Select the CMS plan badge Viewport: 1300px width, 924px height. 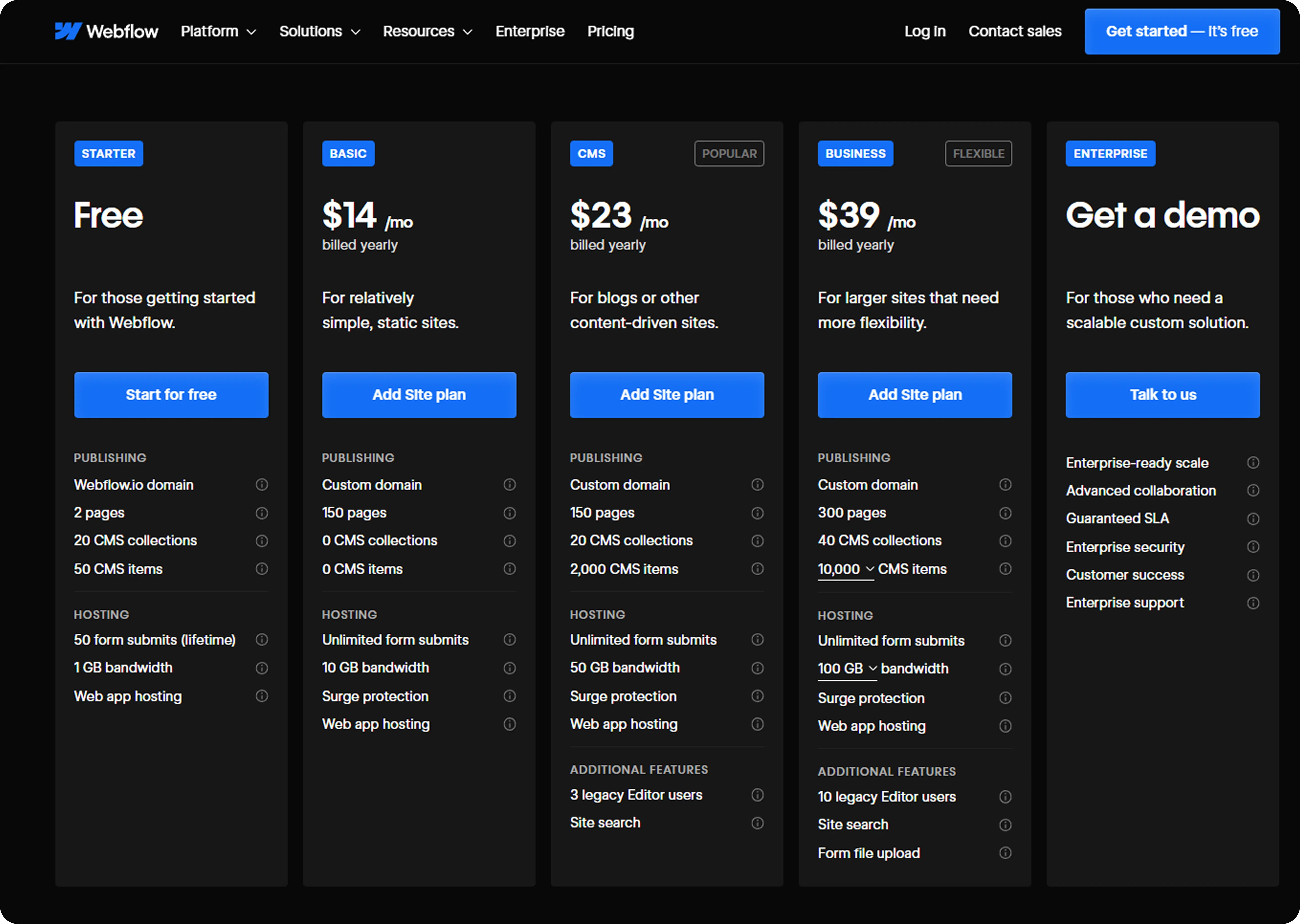coord(591,154)
